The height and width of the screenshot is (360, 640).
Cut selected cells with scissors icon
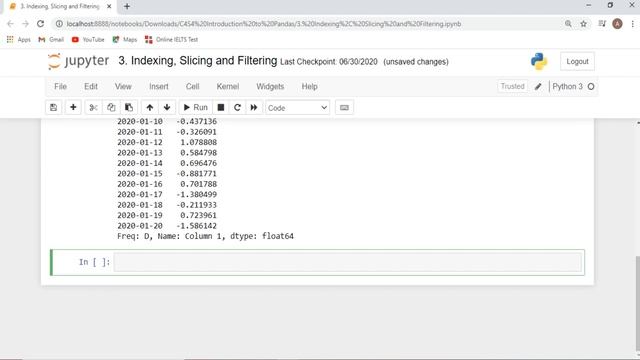(x=93, y=108)
